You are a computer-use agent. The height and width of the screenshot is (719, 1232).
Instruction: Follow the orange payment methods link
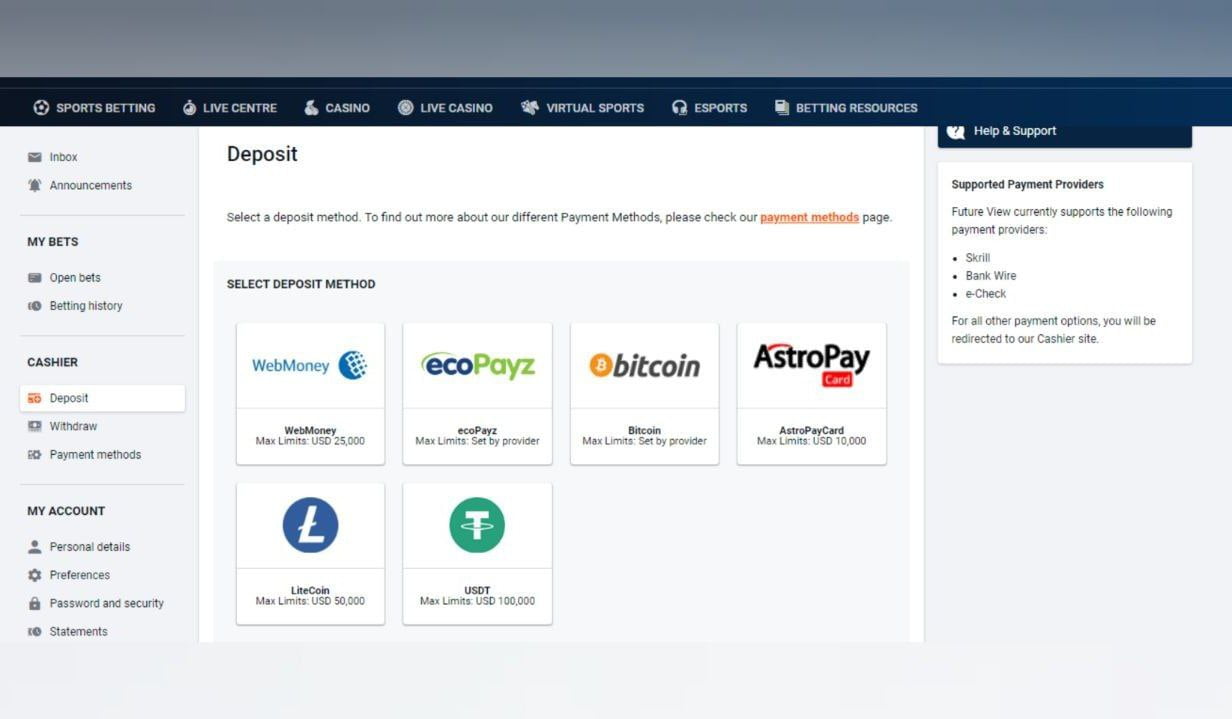click(809, 217)
